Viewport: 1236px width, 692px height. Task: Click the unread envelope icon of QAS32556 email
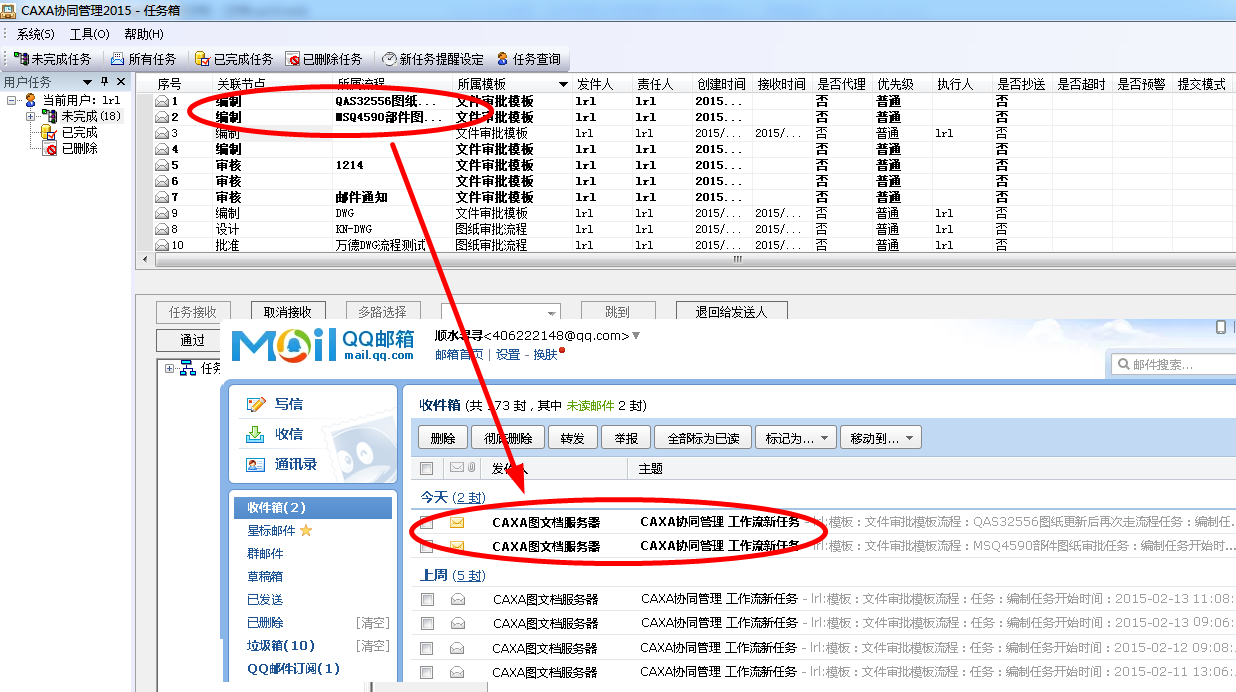pyautogui.click(x=457, y=522)
